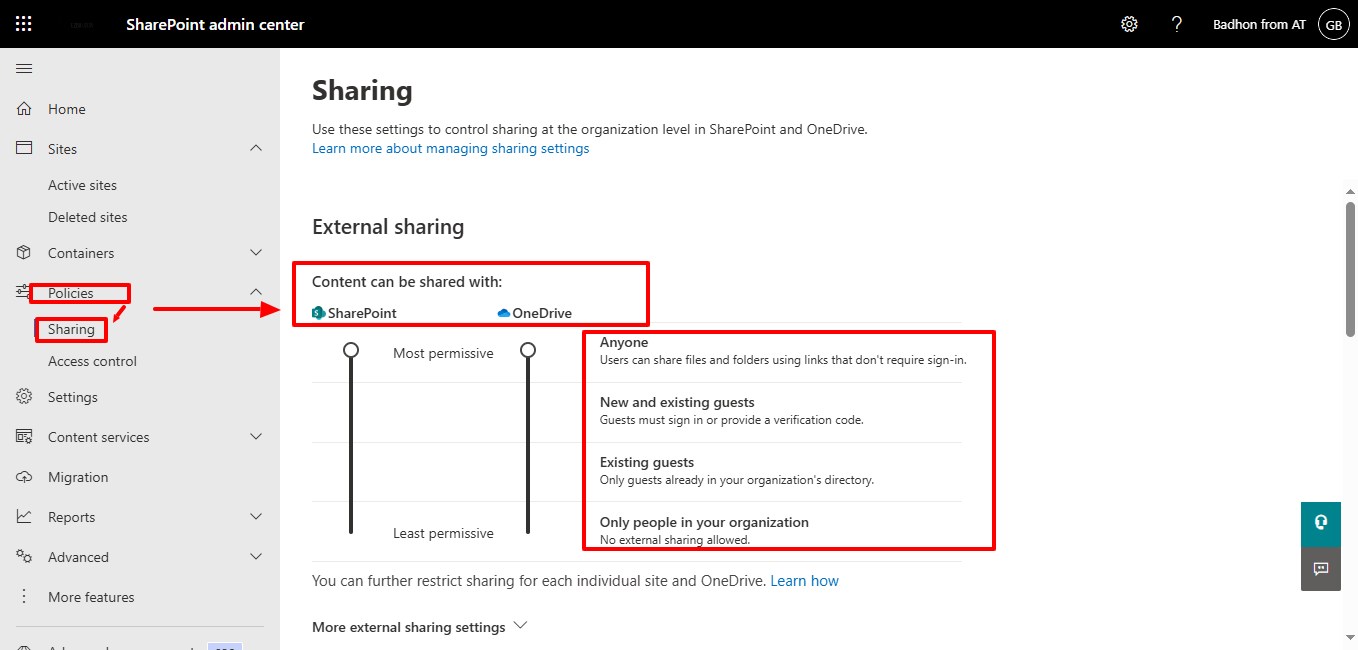Click the External sharing heading
This screenshot has width=1358, height=650.
(x=388, y=227)
